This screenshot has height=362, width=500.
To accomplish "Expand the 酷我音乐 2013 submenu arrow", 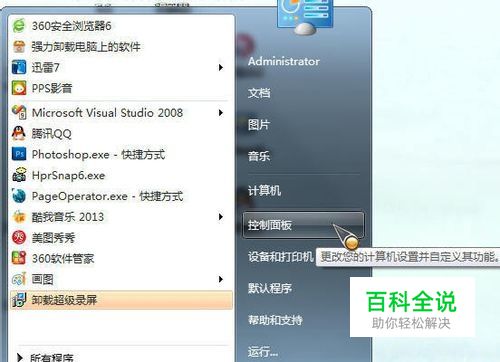I will pos(220,217).
